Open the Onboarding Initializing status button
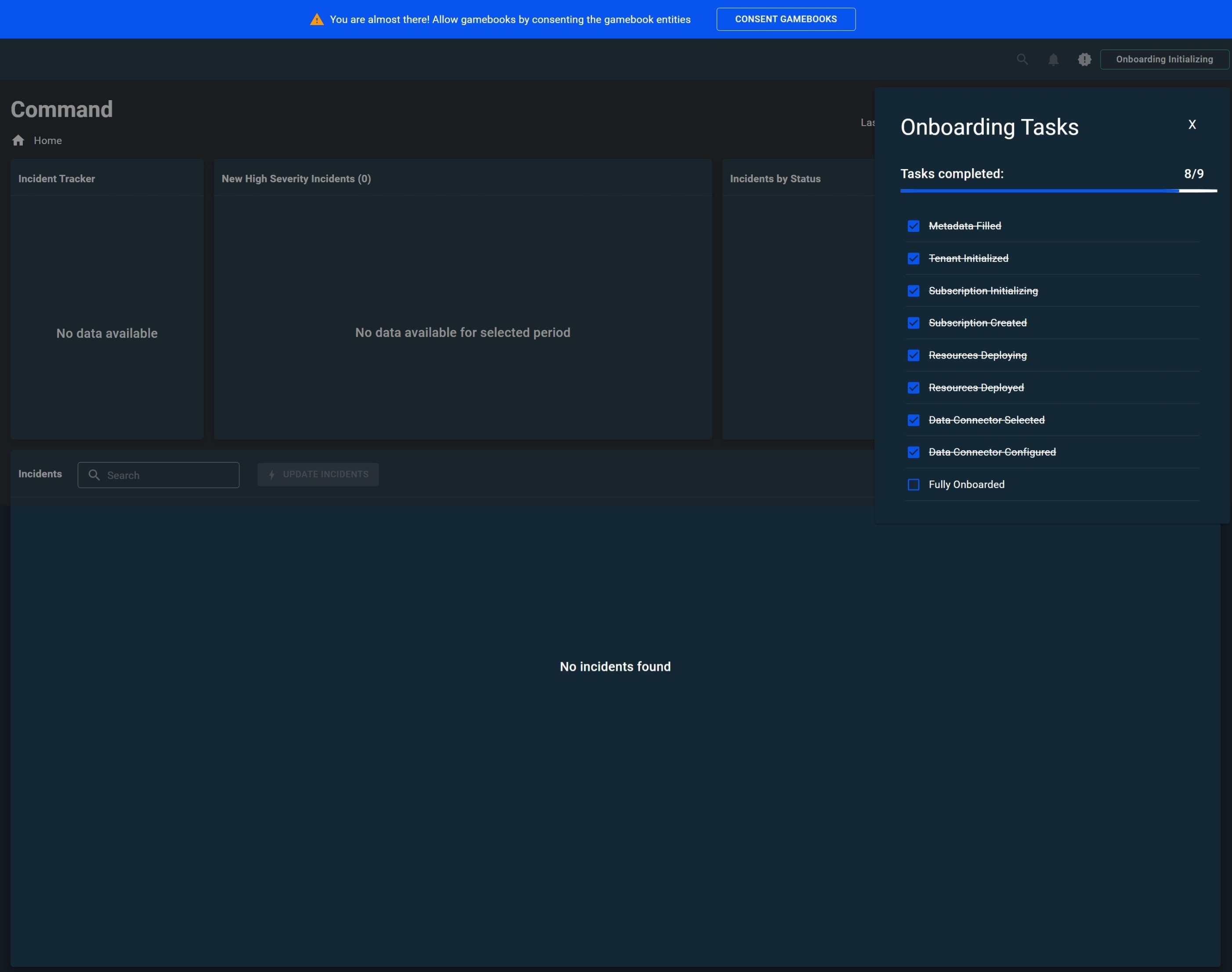 tap(1164, 59)
